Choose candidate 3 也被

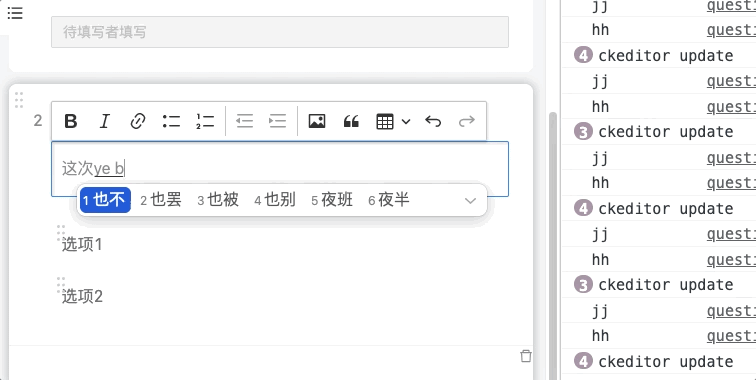[x=218, y=200]
